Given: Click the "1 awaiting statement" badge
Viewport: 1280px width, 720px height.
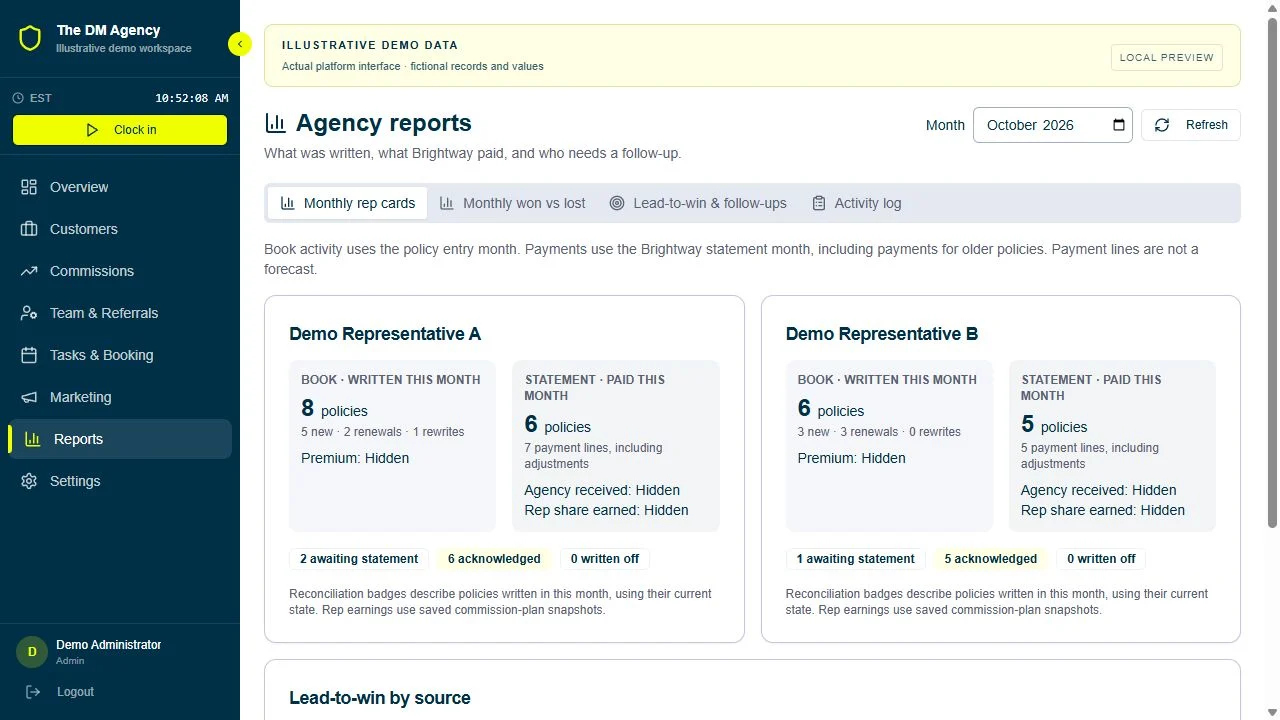Looking at the screenshot, I should pos(856,559).
